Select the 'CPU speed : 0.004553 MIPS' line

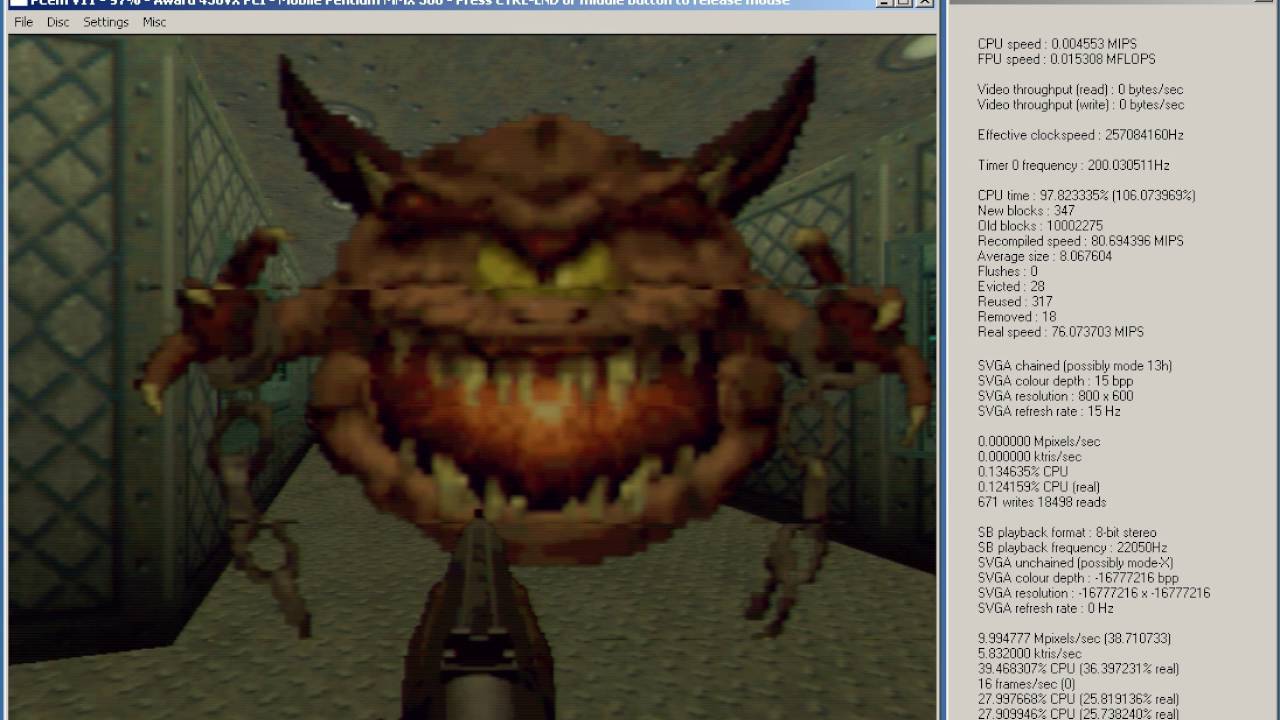coord(1057,44)
